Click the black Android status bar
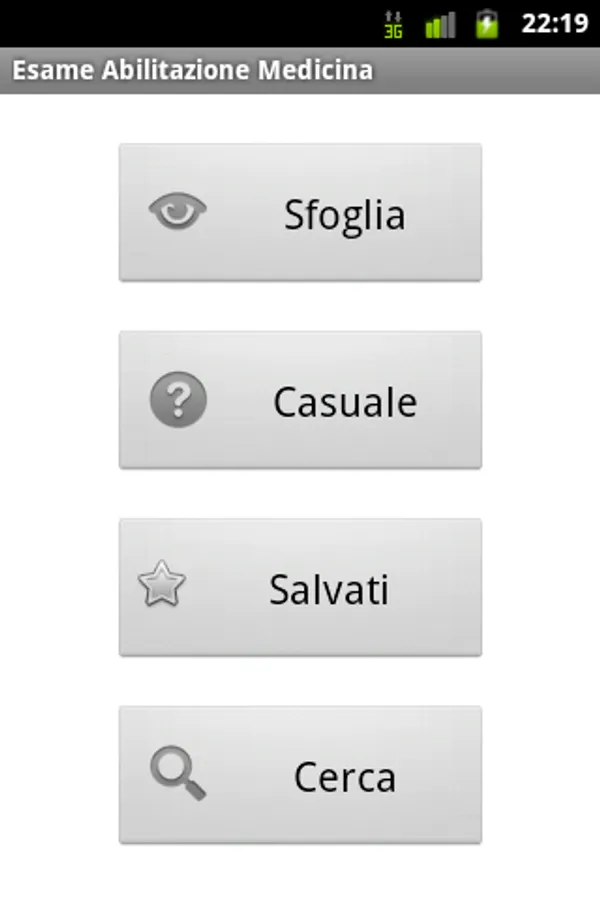The image size is (600, 900). [180, 23]
